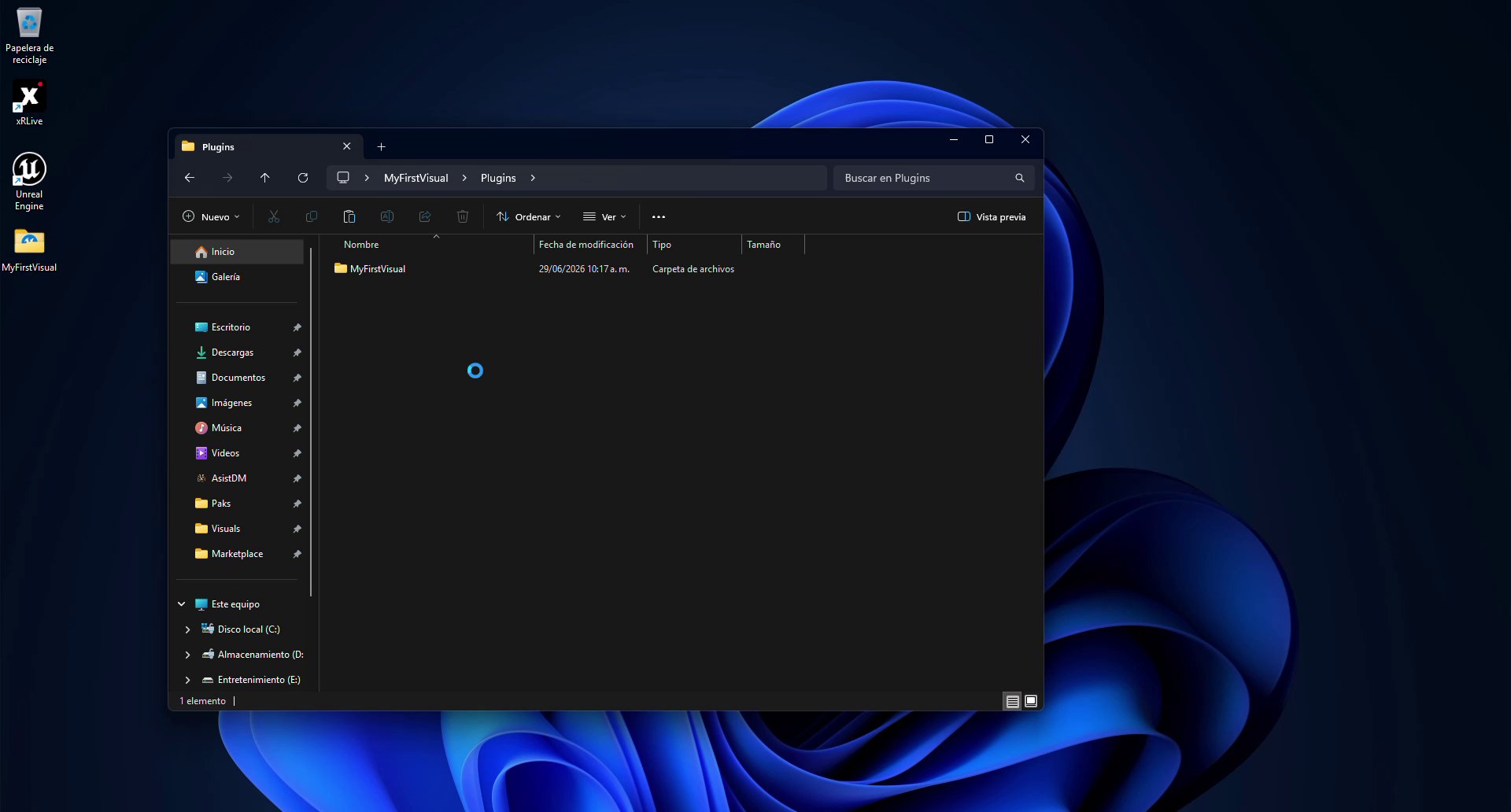
Task: Open Marketplace folder in navigation pane
Action: [237, 554]
